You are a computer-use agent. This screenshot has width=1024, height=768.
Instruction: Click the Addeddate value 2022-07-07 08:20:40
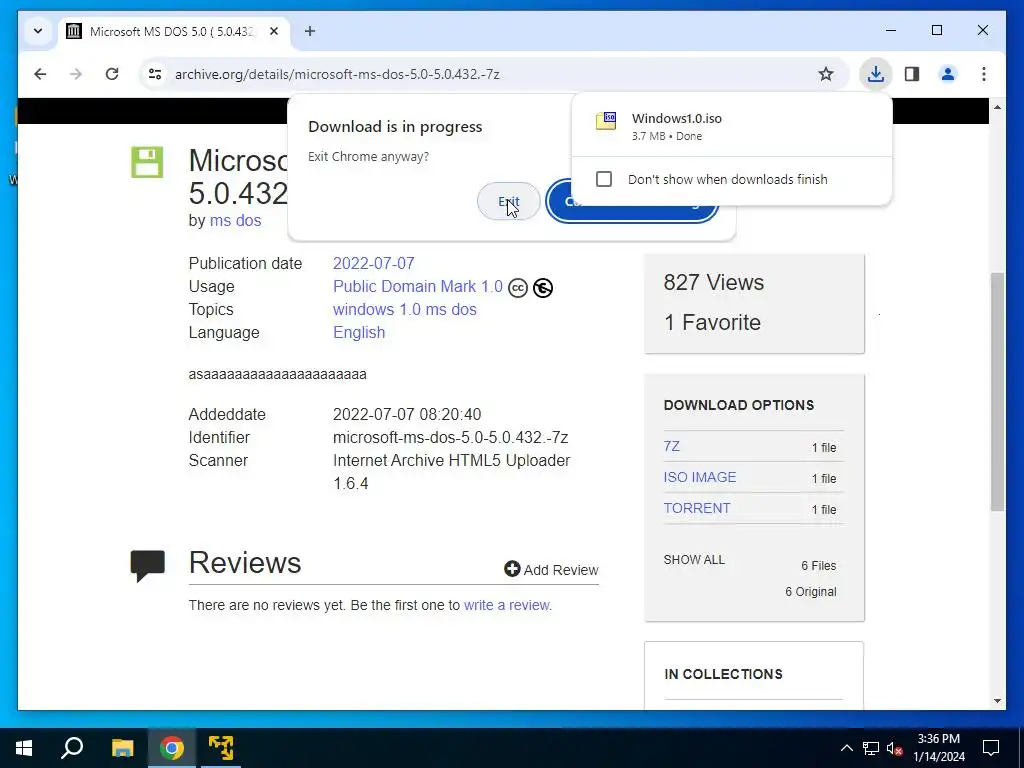point(407,414)
